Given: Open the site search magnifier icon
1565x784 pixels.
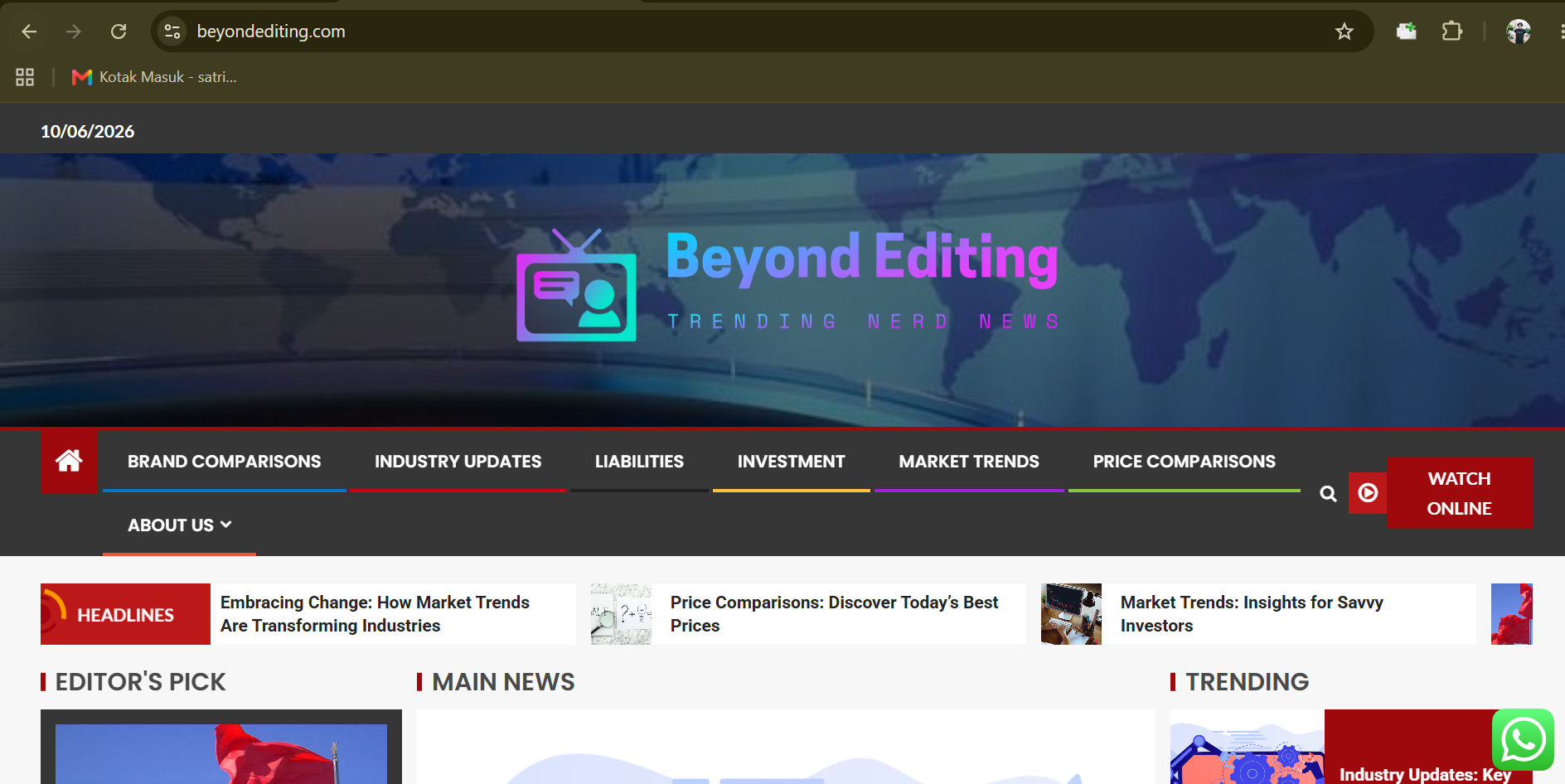Looking at the screenshot, I should pyautogui.click(x=1328, y=494).
